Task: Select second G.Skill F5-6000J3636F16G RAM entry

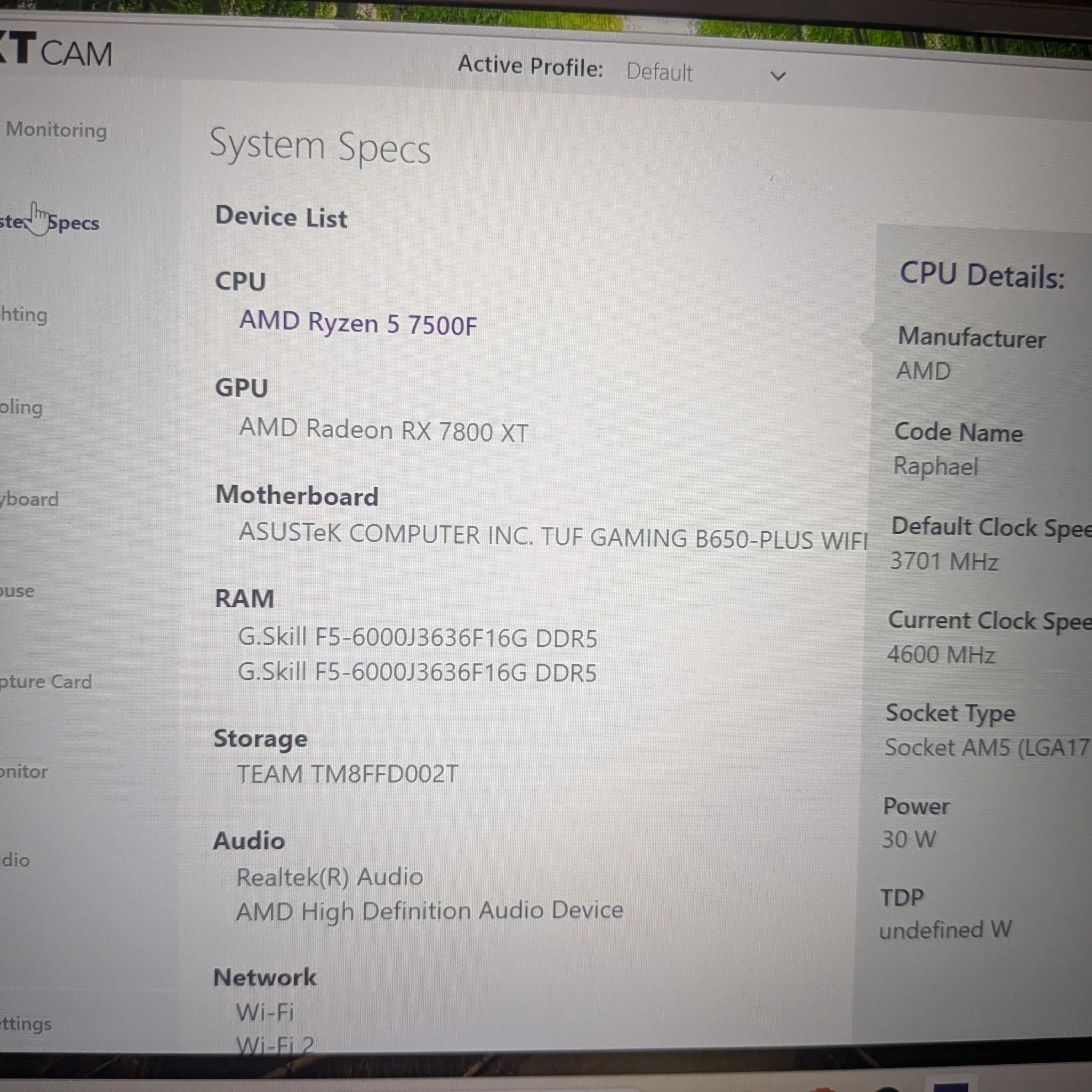Action: [417, 672]
